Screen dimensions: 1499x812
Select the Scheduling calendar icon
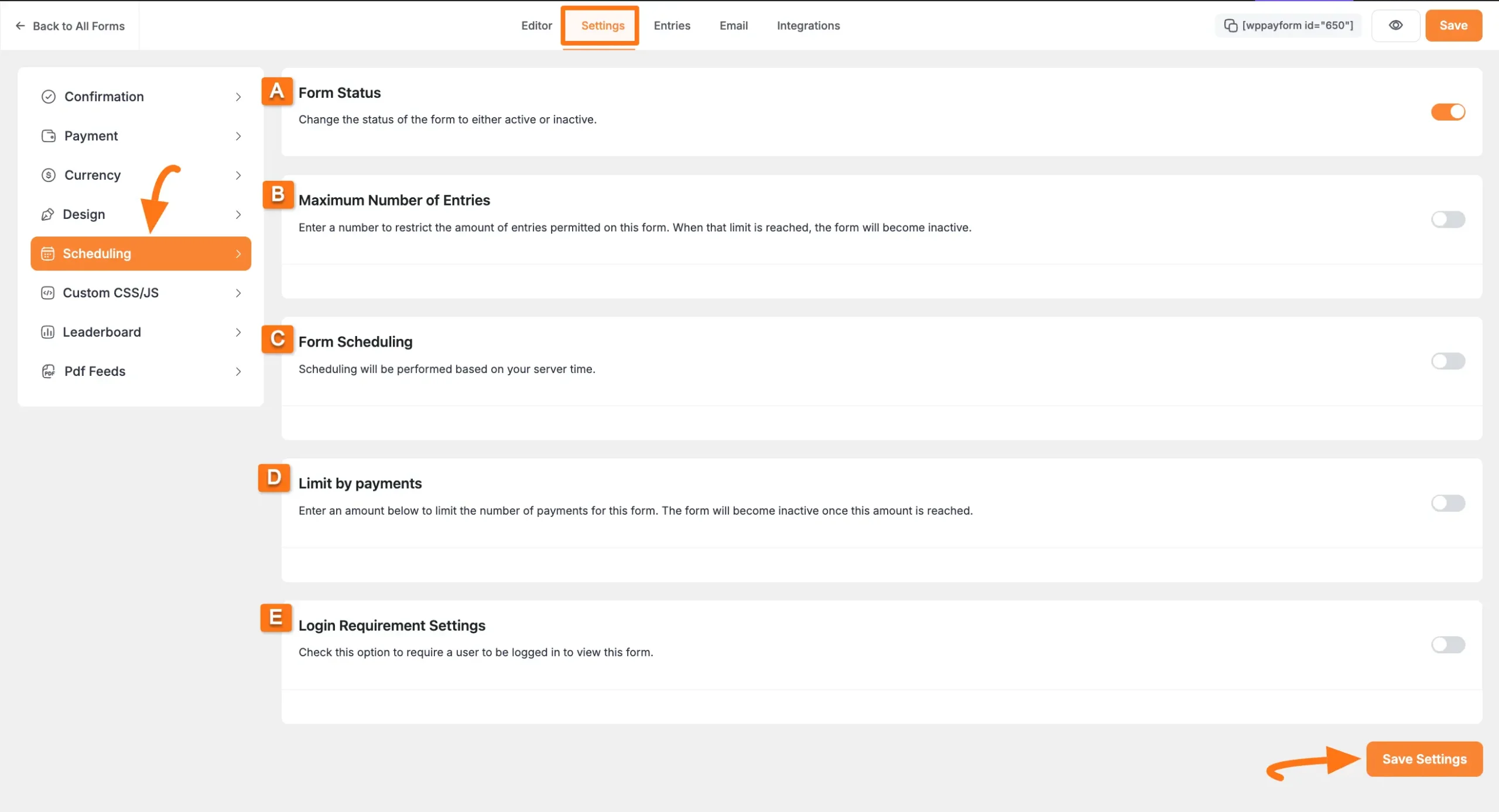48,253
